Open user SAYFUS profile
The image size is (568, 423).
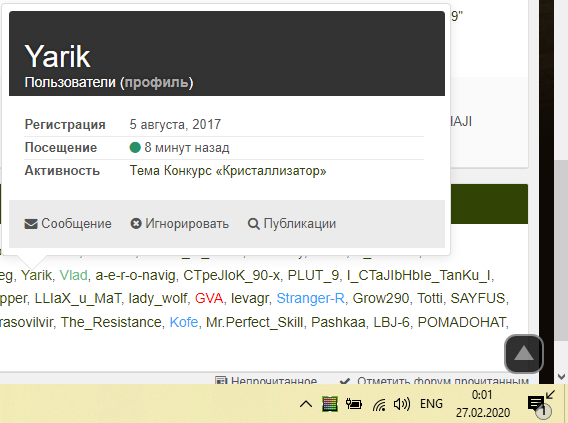[477, 298]
